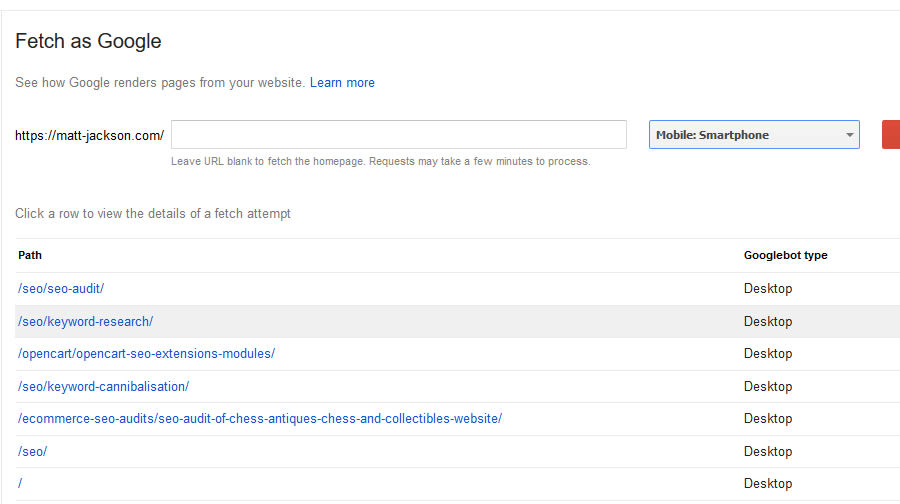Open the /seo/keyword-research/ path link
Screen dimensions: 900x504
point(86,321)
